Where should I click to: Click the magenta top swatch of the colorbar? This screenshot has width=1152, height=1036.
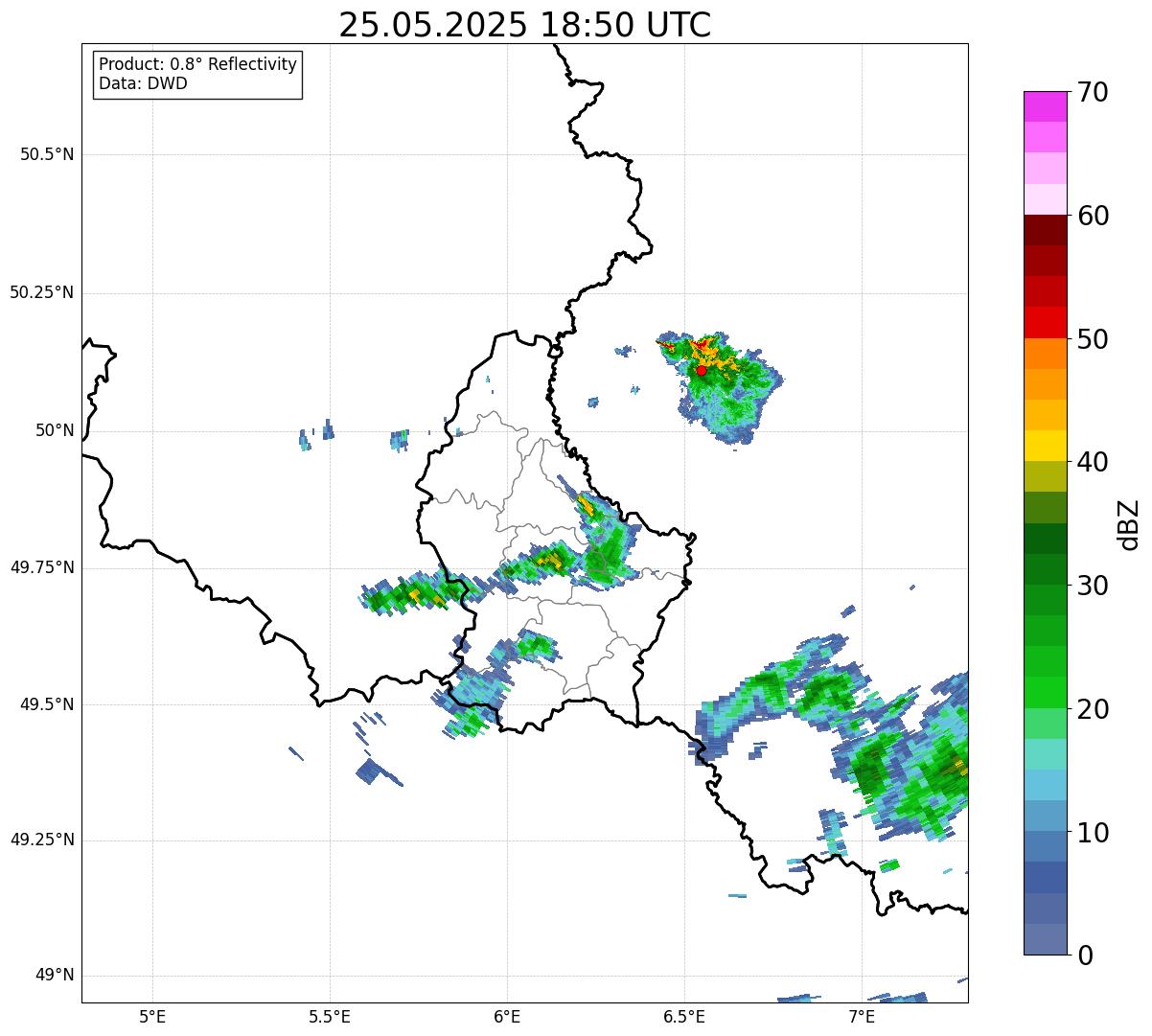pyautogui.click(x=1046, y=106)
